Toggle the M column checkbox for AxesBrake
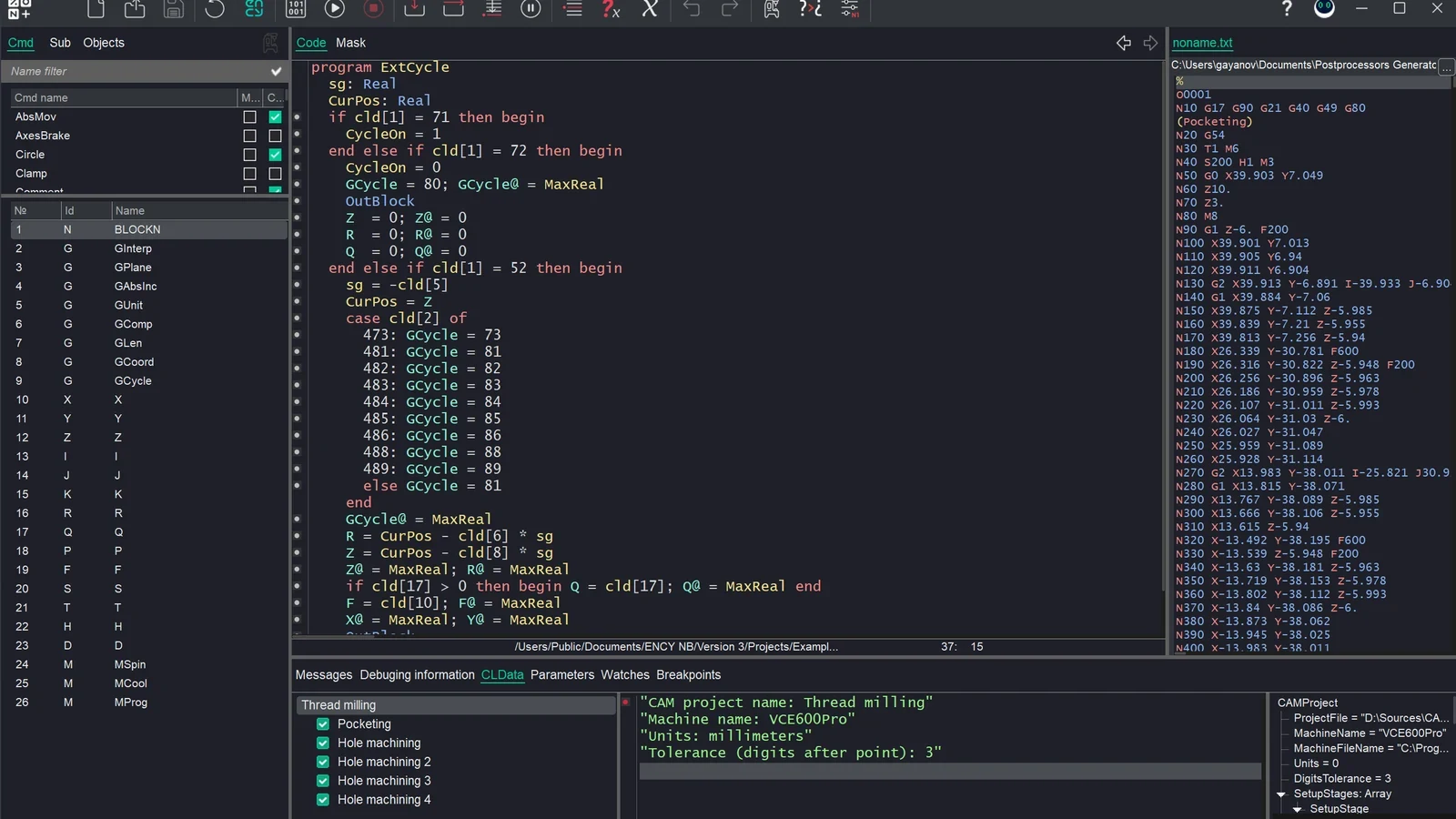Screen dimensions: 1456x819 249,136
